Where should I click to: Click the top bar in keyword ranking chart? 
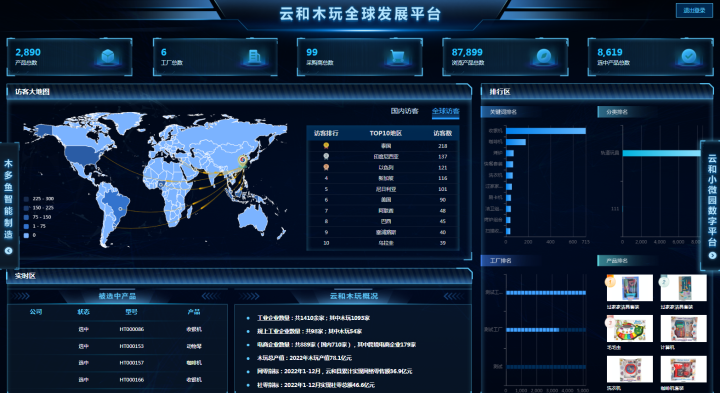[x=546, y=131]
